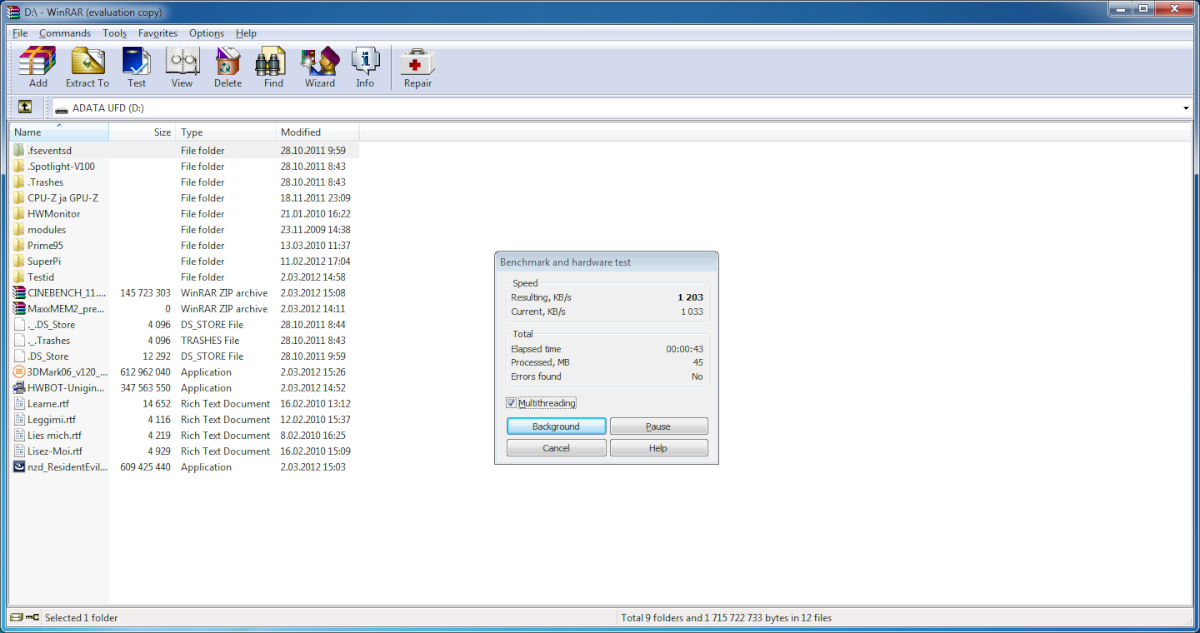Screen dimensions: 1200x633
Task: Click the 18.11.2011 23:09 modified date
Action: (315, 198)
